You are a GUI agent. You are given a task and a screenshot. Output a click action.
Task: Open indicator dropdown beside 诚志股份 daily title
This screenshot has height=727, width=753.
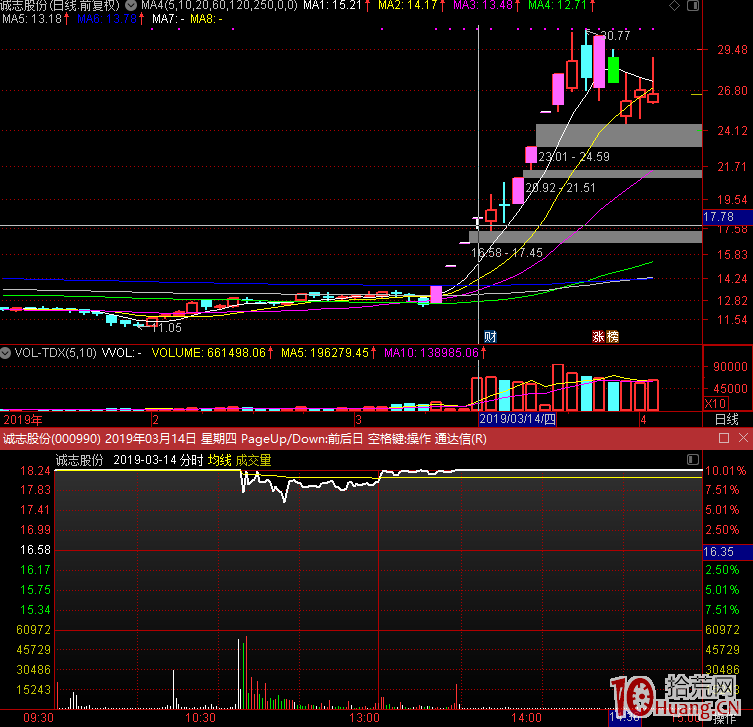pyautogui.click(x=131, y=5)
